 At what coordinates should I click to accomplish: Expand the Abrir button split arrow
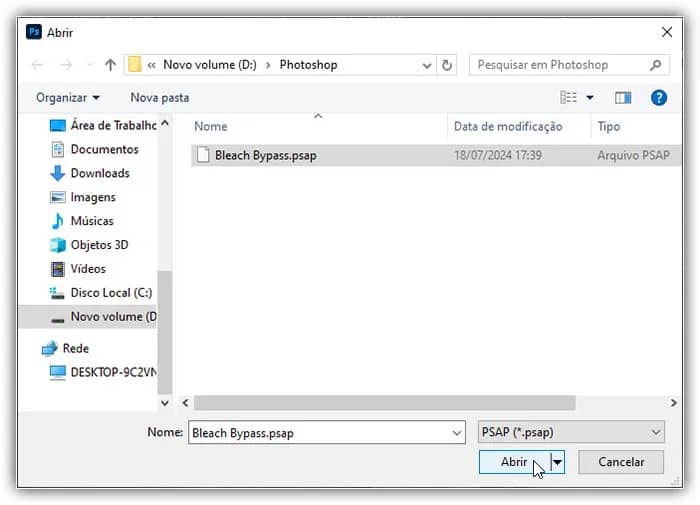[x=558, y=462]
